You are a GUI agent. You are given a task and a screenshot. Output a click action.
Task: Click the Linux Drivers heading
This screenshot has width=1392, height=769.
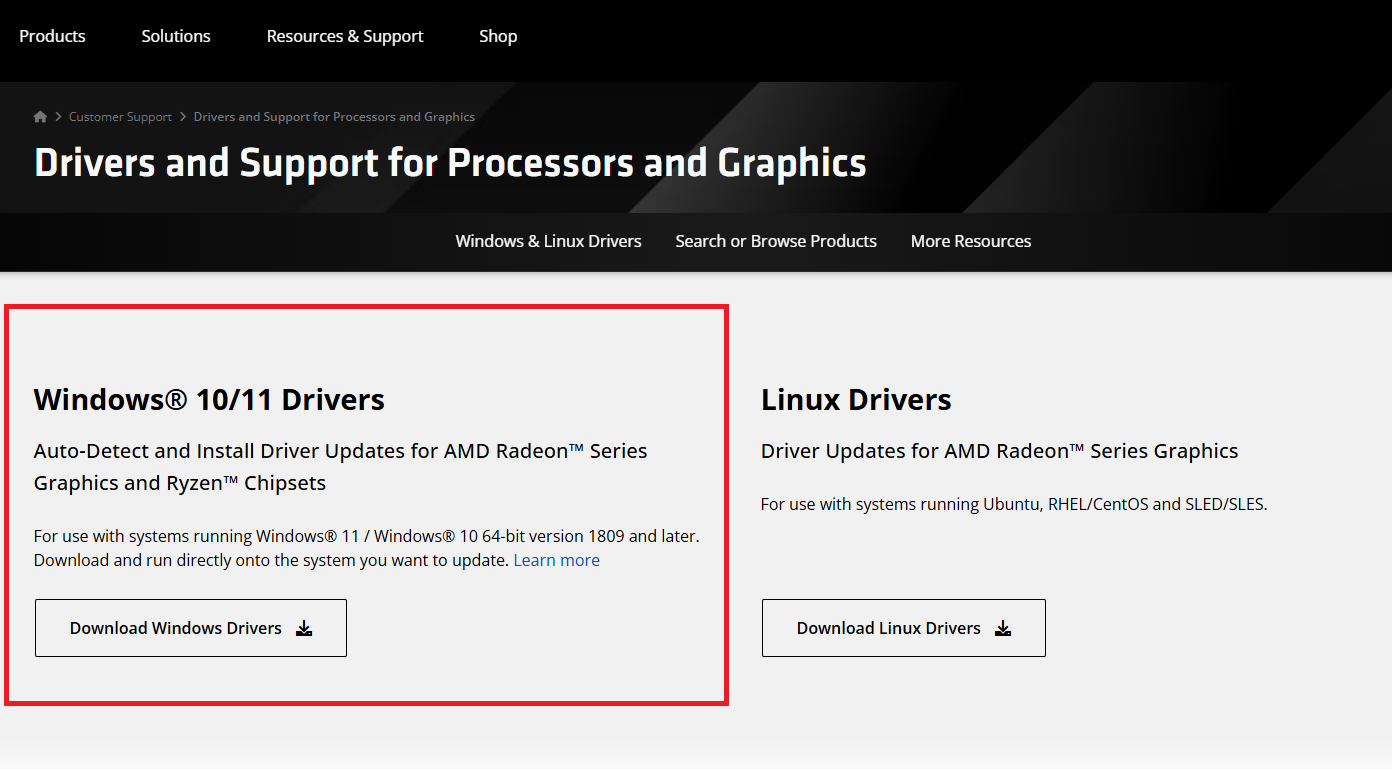pos(856,399)
